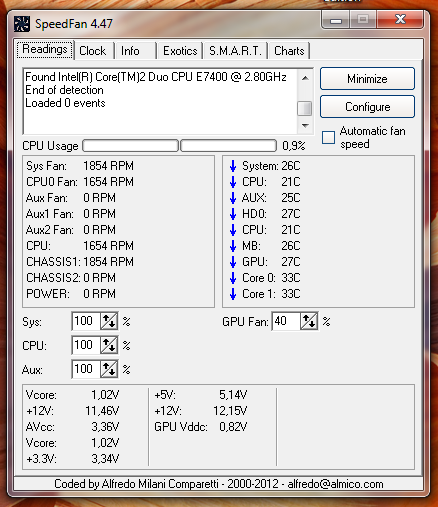Screen dimensions: 438x507
Task: Click the log scrollbar thumb
Action: pos(305,109)
